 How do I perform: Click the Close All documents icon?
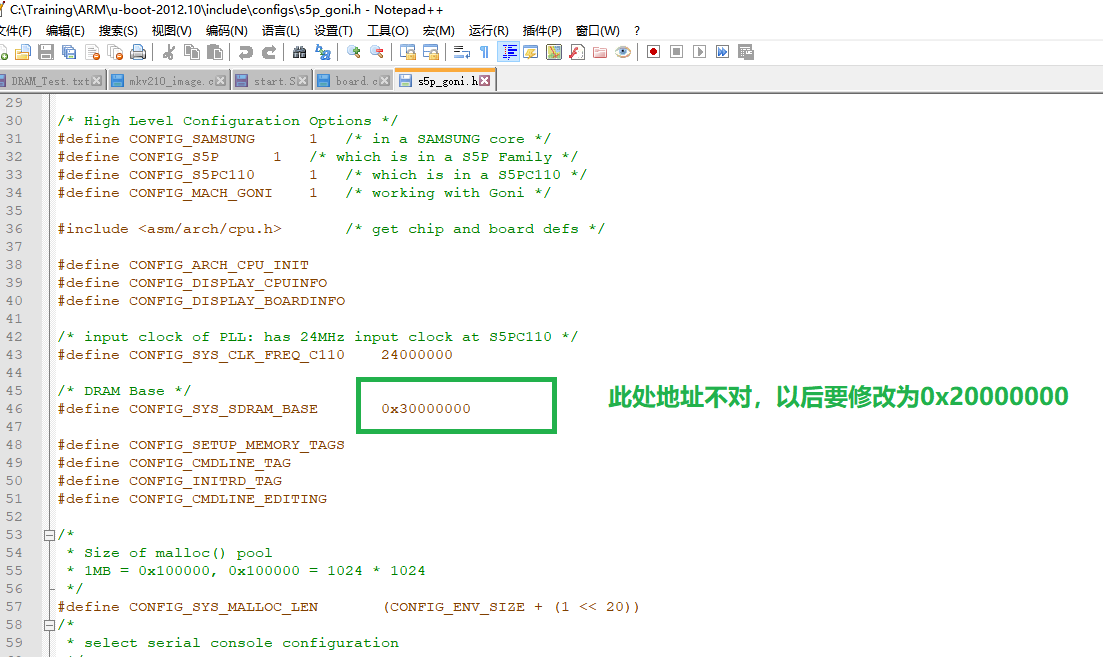[115, 52]
